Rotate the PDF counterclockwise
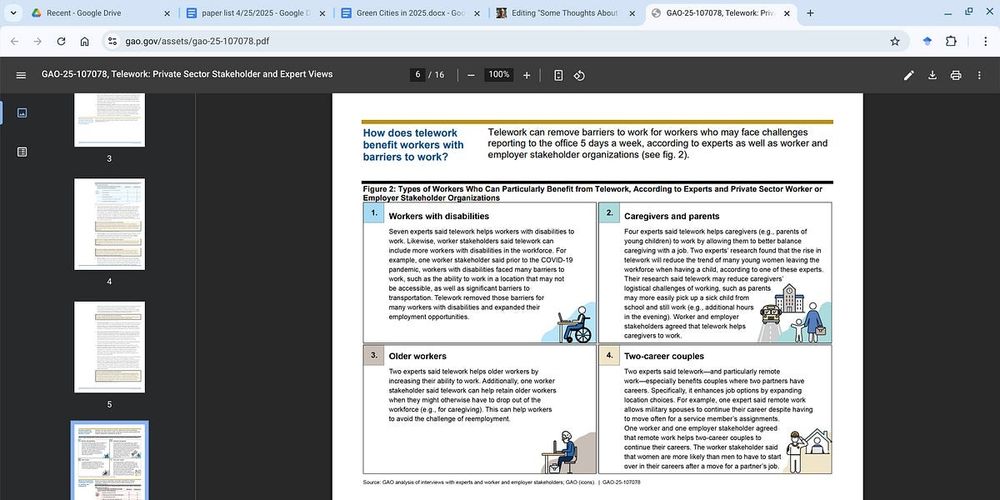Viewport: 1000px width, 500px height. point(579,75)
